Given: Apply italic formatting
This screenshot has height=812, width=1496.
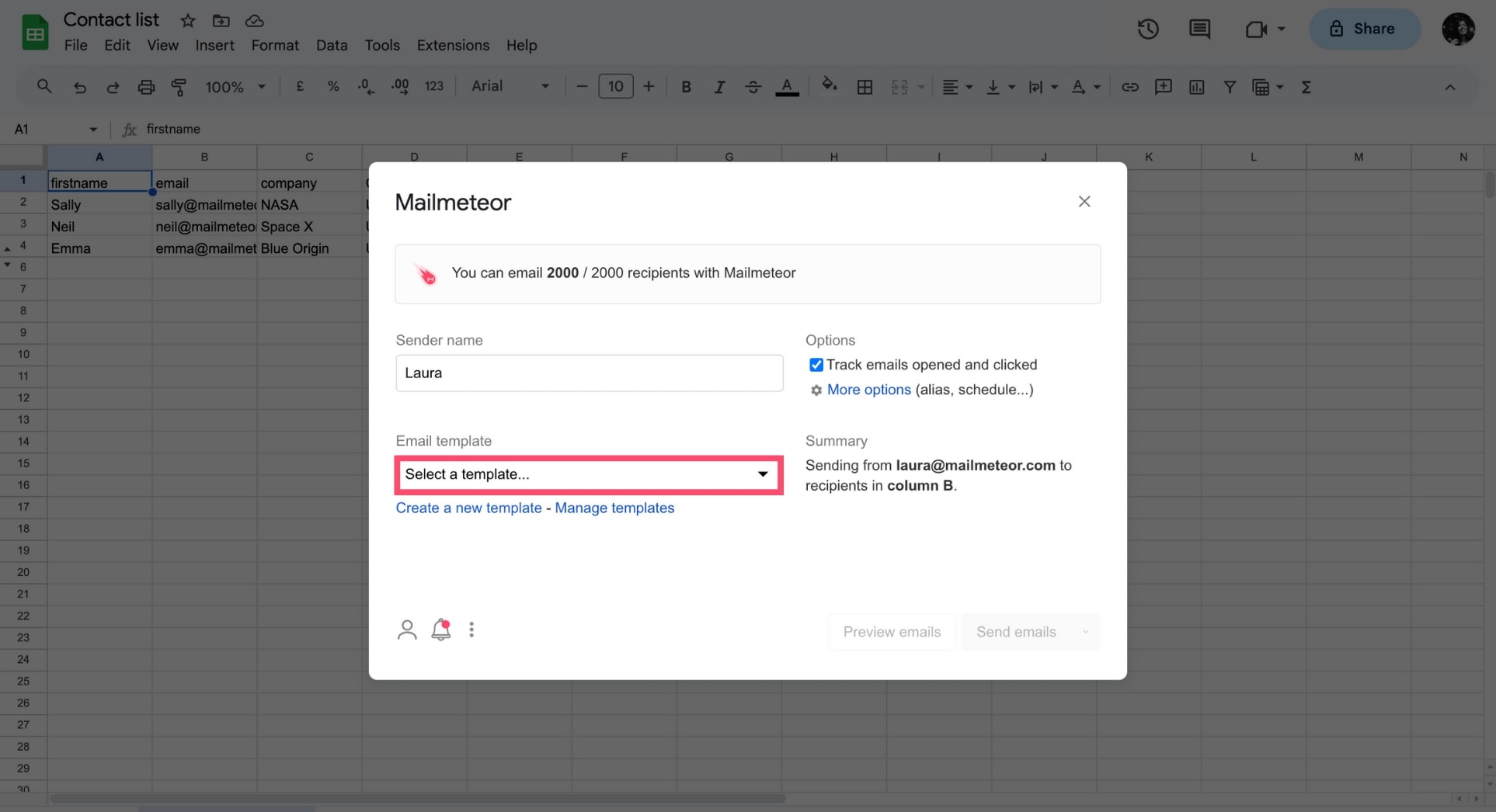Looking at the screenshot, I should 719,87.
